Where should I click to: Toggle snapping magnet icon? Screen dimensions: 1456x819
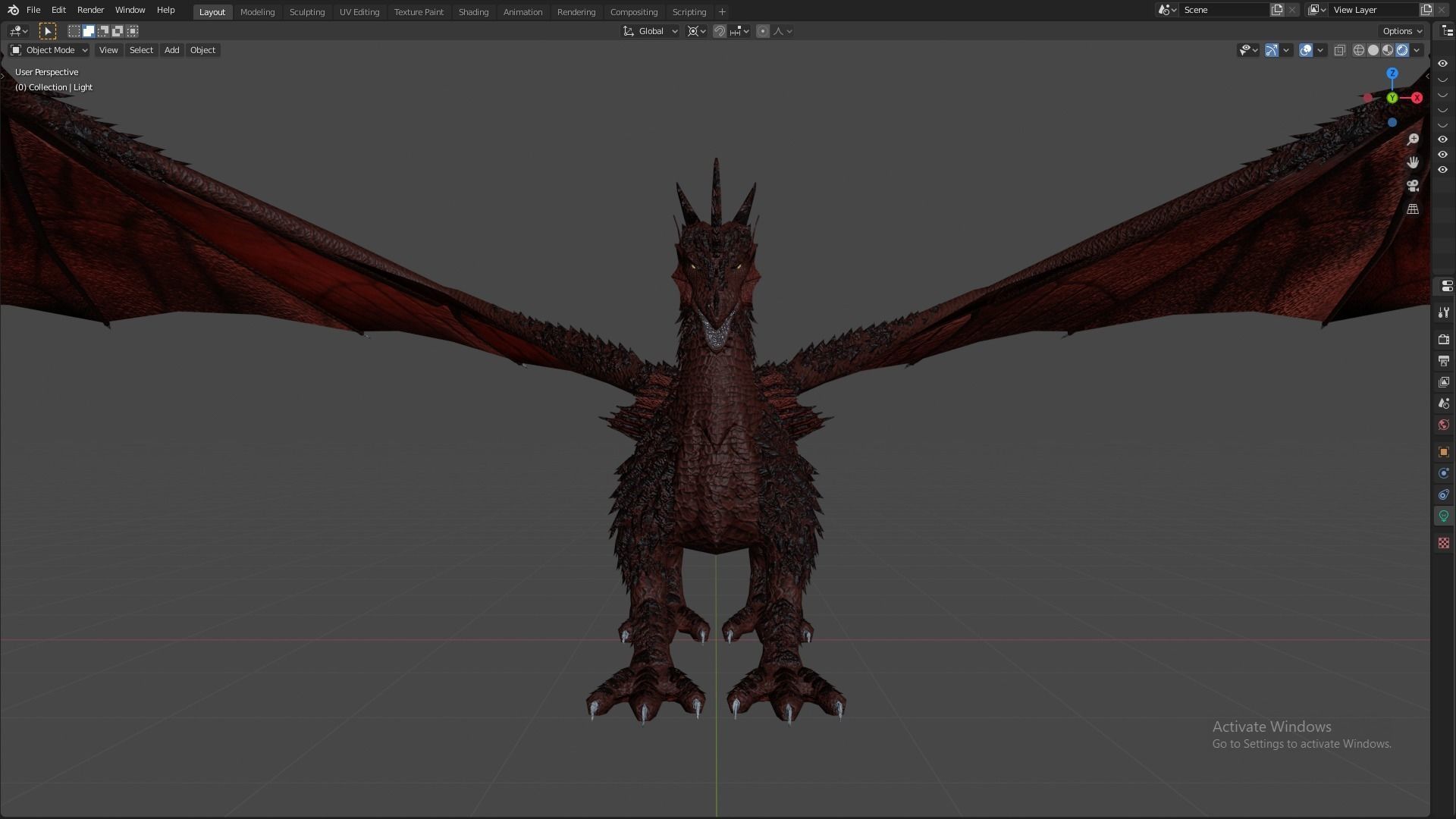pyautogui.click(x=720, y=31)
